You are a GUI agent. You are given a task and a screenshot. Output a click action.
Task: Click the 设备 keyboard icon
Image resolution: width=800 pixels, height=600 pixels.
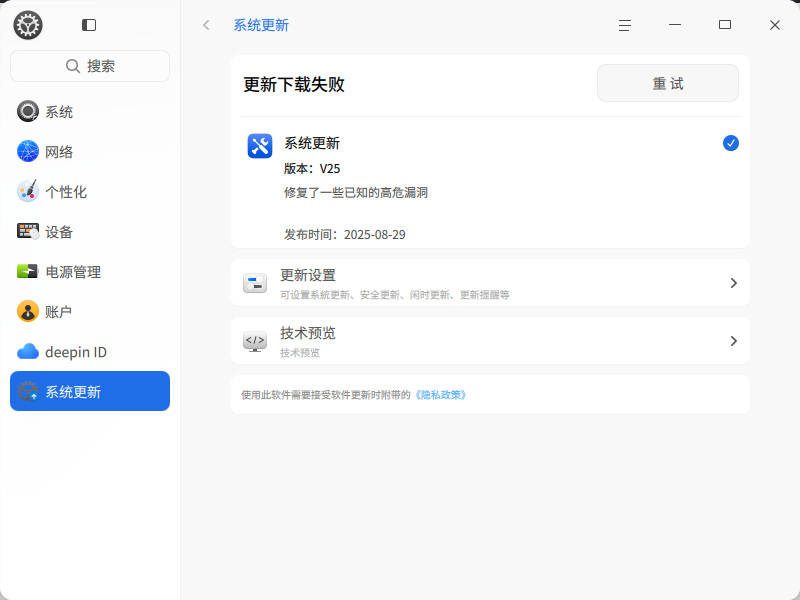(28, 232)
